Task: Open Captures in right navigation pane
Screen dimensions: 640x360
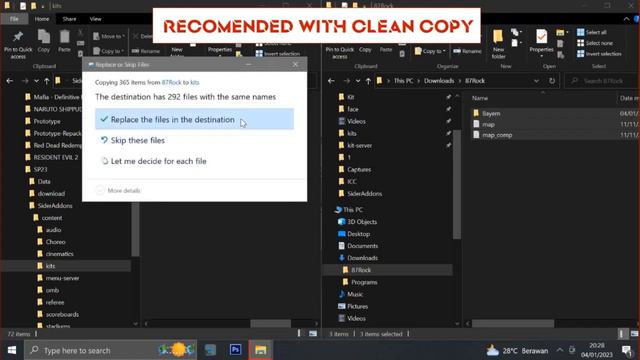Action: (359, 169)
